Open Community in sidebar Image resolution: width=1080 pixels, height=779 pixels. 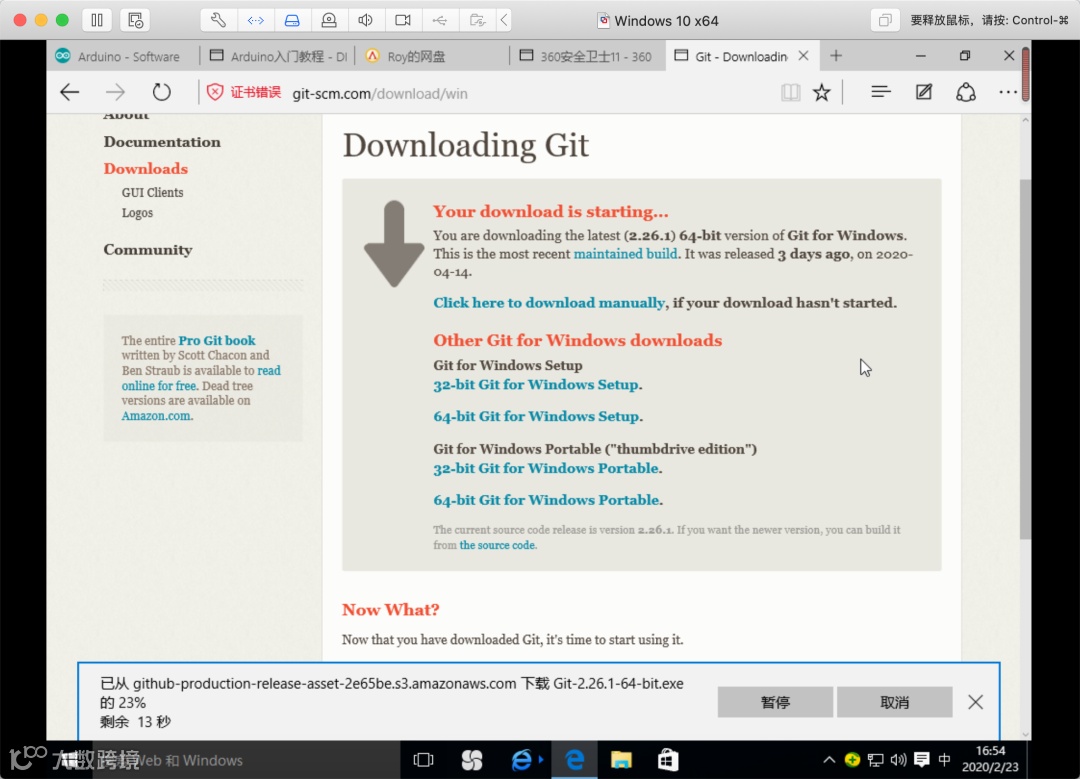147,250
